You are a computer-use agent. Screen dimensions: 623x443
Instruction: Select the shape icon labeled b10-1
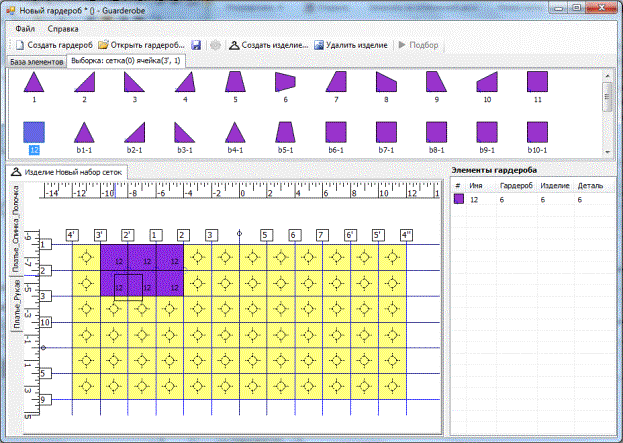point(537,131)
